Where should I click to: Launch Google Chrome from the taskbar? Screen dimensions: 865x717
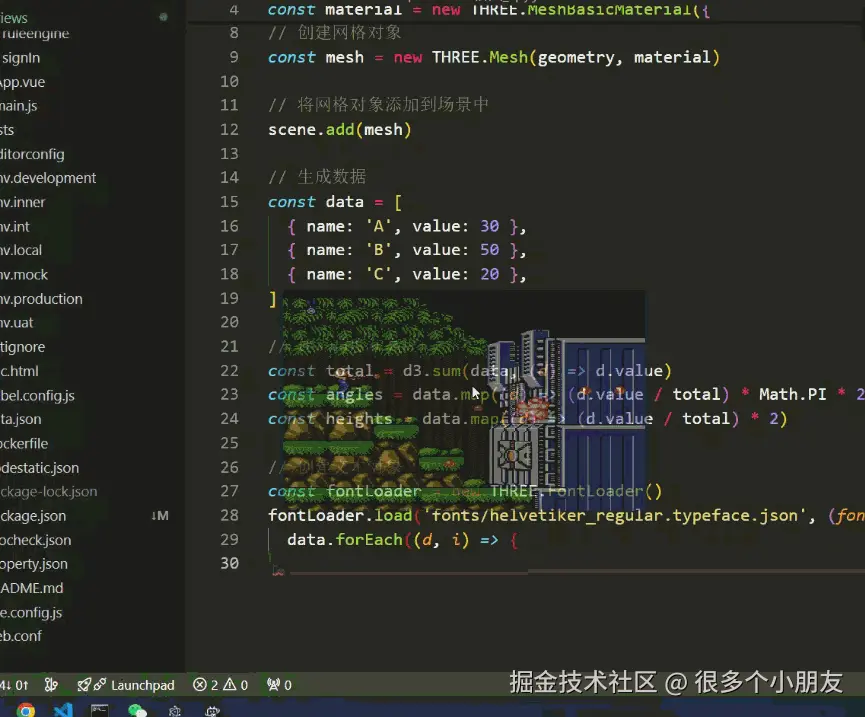coord(27,710)
